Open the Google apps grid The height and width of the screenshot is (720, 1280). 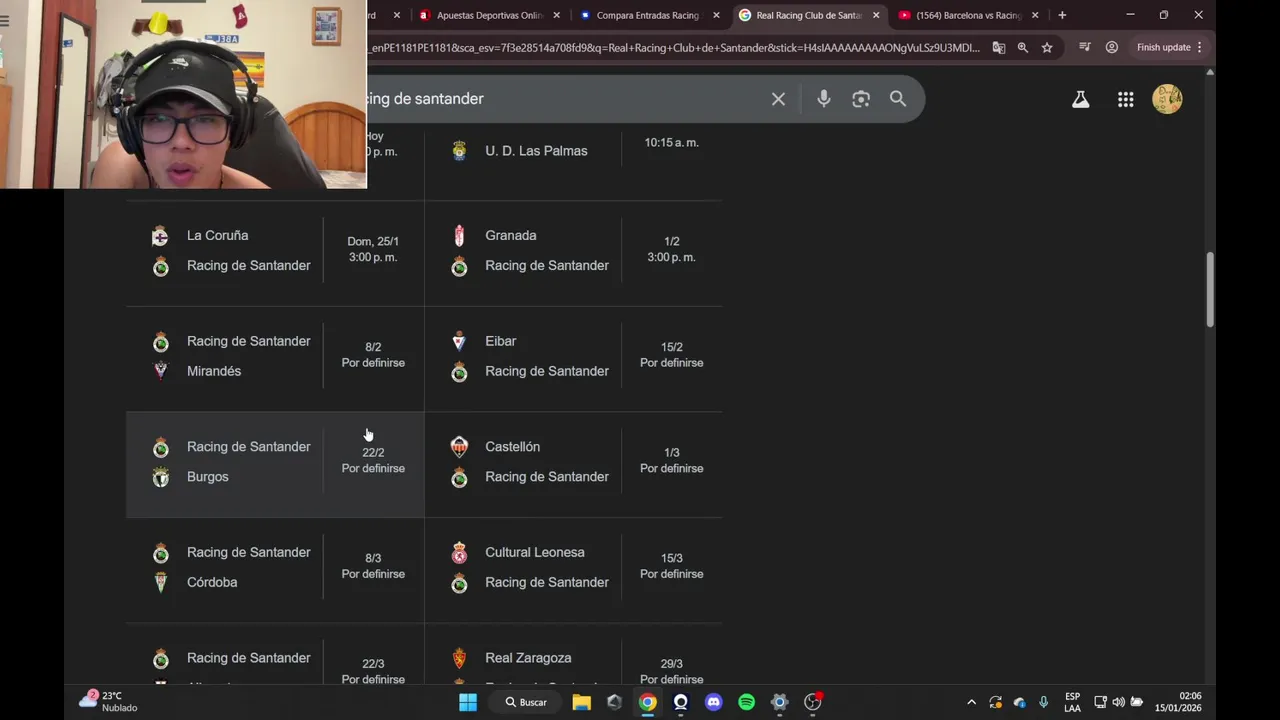coord(1126,99)
